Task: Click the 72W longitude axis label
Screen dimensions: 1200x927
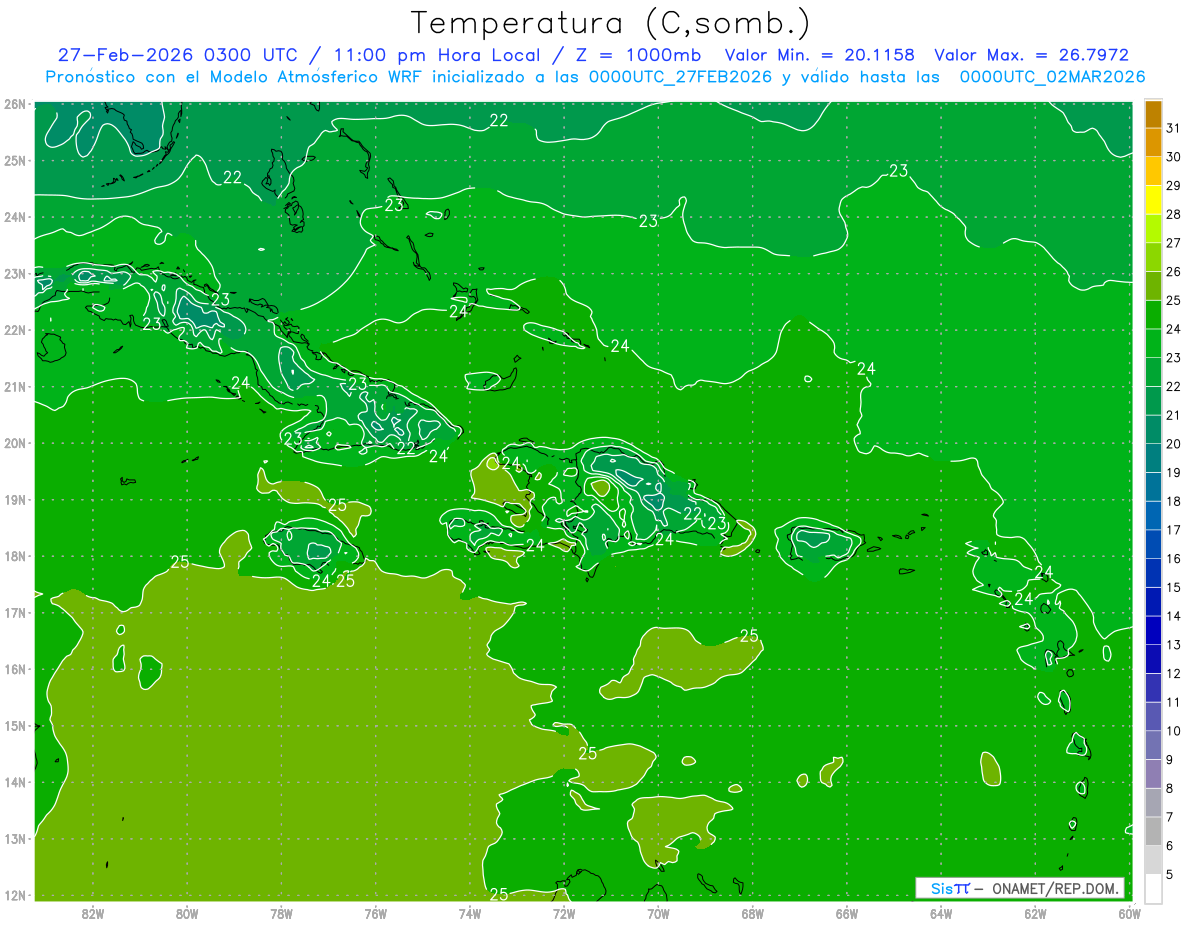Action: point(564,913)
